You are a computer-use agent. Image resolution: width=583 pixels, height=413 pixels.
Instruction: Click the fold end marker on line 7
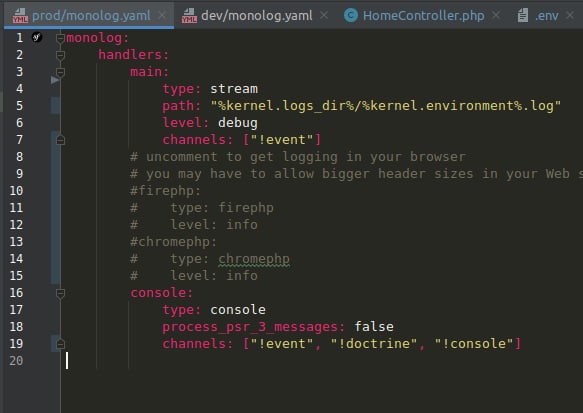coord(60,140)
